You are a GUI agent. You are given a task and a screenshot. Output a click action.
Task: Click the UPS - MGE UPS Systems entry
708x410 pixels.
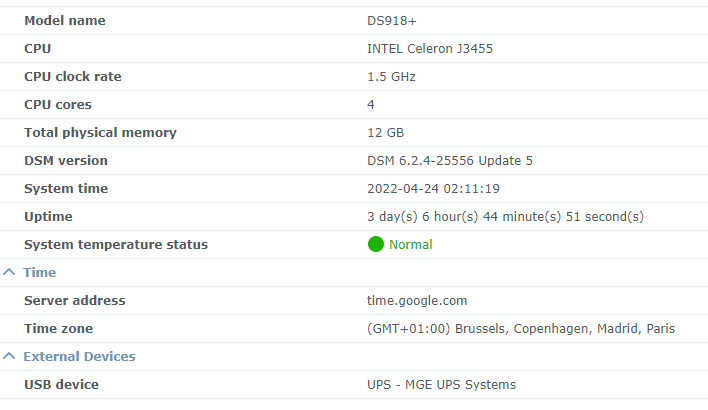[x=441, y=384]
